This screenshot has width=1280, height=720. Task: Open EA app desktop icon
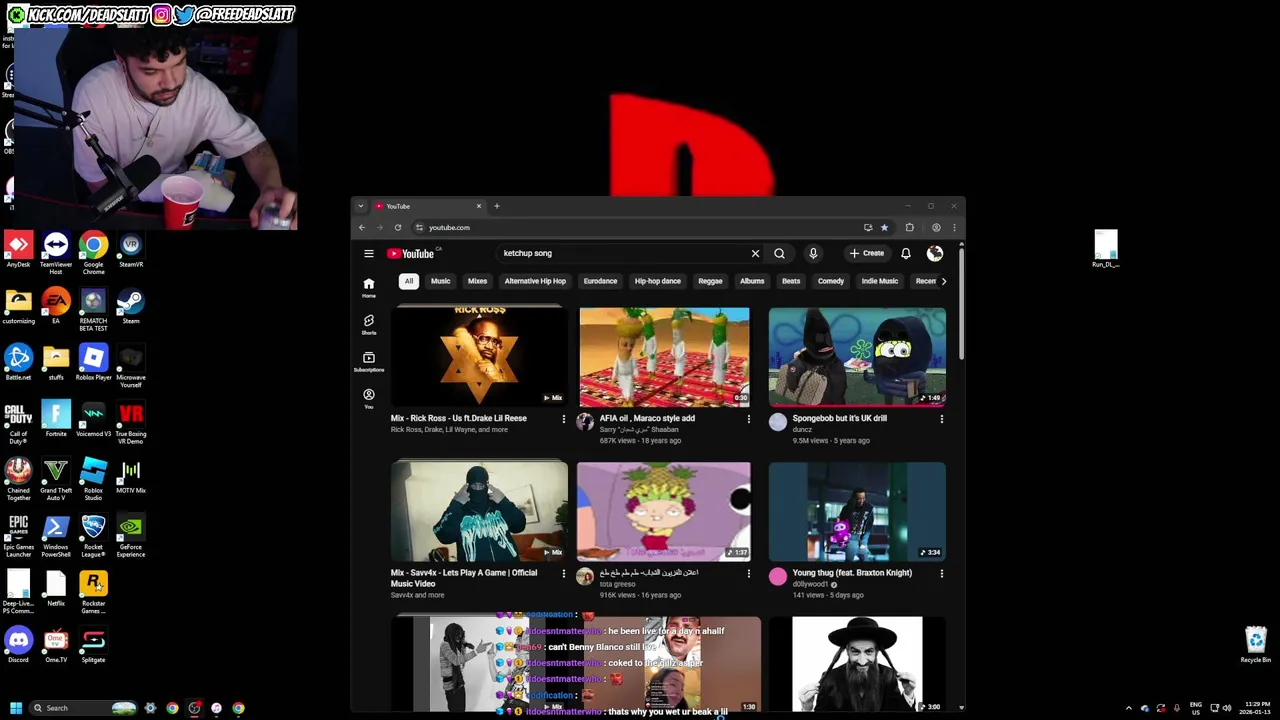point(56,306)
